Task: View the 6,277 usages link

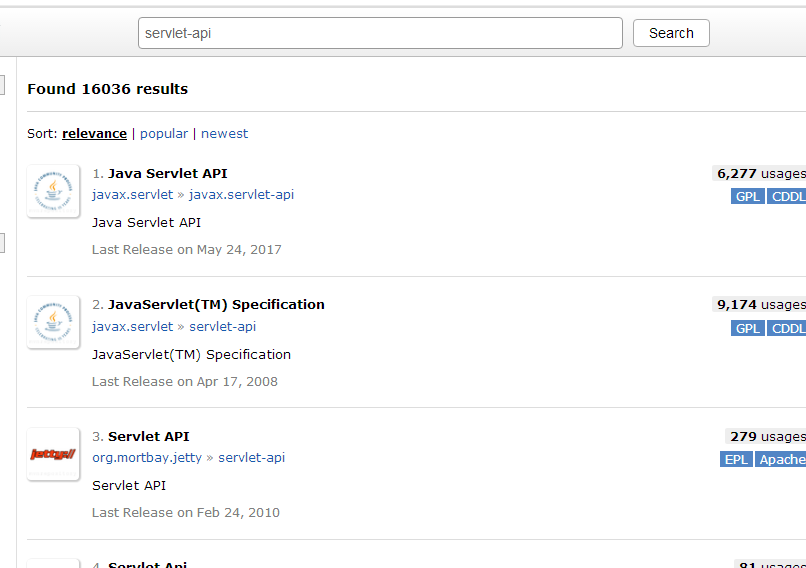Action: (x=760, y=174)
